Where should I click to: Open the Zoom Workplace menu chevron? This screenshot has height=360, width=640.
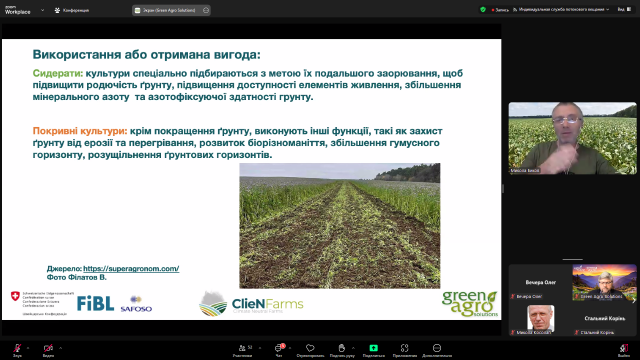click(42, 10)
